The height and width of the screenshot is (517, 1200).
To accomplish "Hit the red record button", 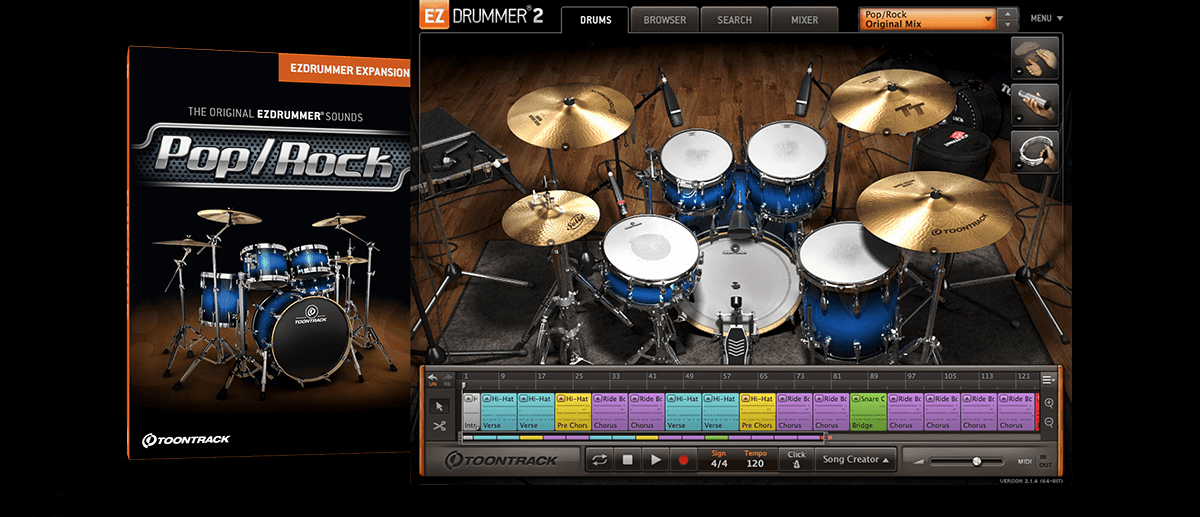I will click(x=684, y=460).
